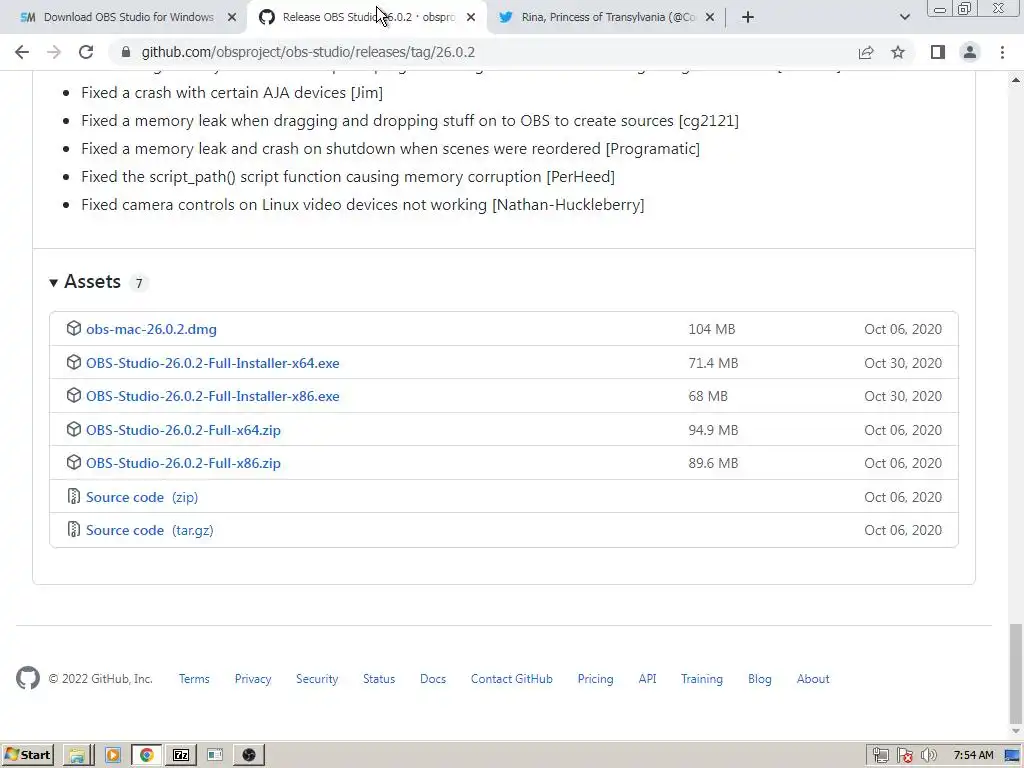Image resolution: width=1024 pixels, height=768 pixels.
Task: Open media player from taskbar
Action: [112, 755]
